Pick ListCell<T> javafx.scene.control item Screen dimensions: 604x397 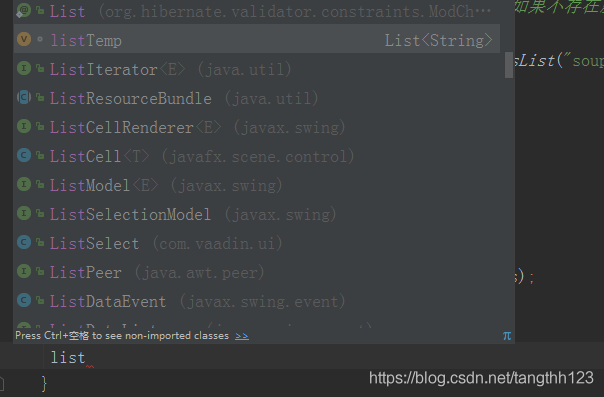[x=257, y=156]
